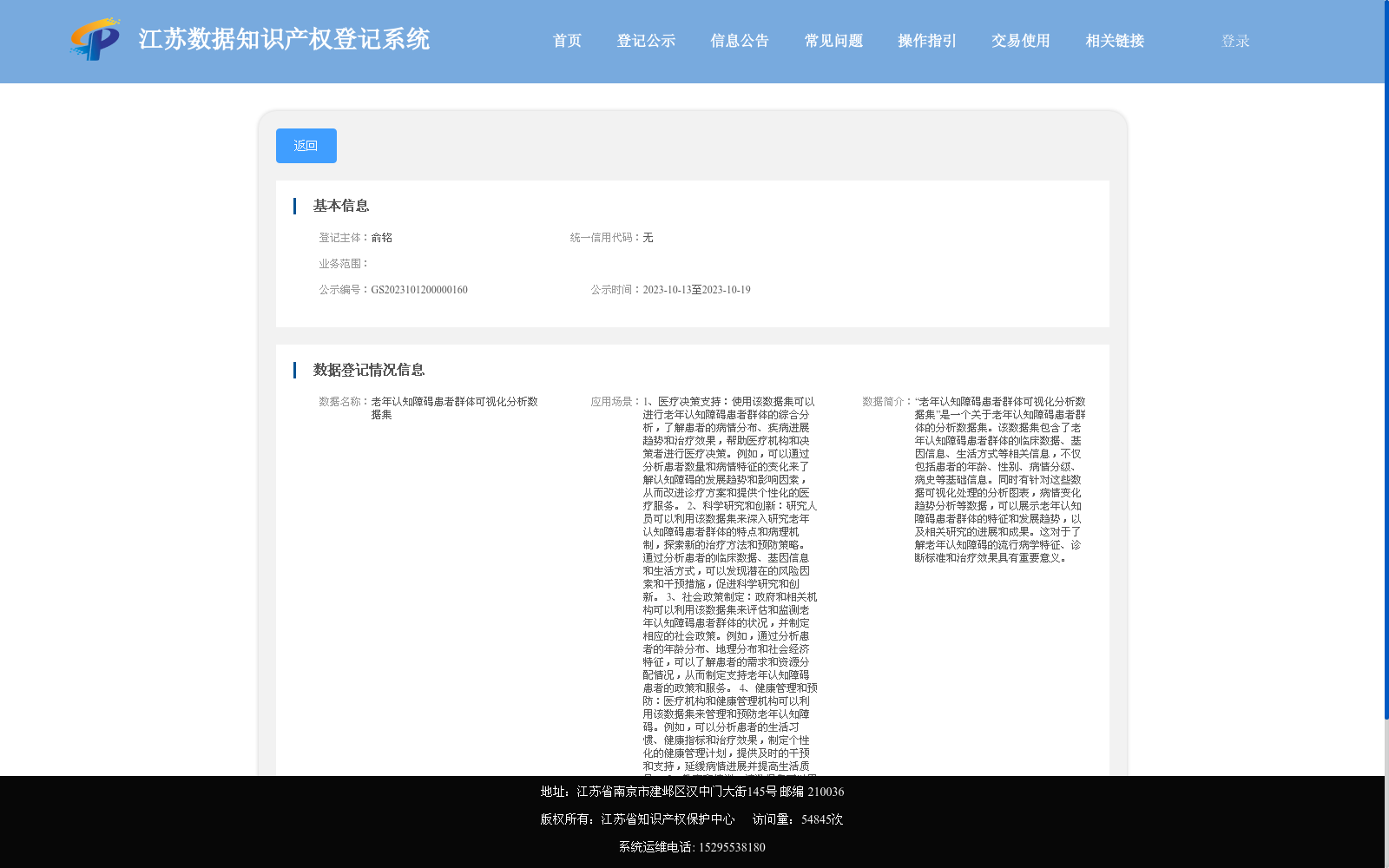Click the 系统运维电话 15295538180 footer text
1389x868 pixels.
click(692, 847)
